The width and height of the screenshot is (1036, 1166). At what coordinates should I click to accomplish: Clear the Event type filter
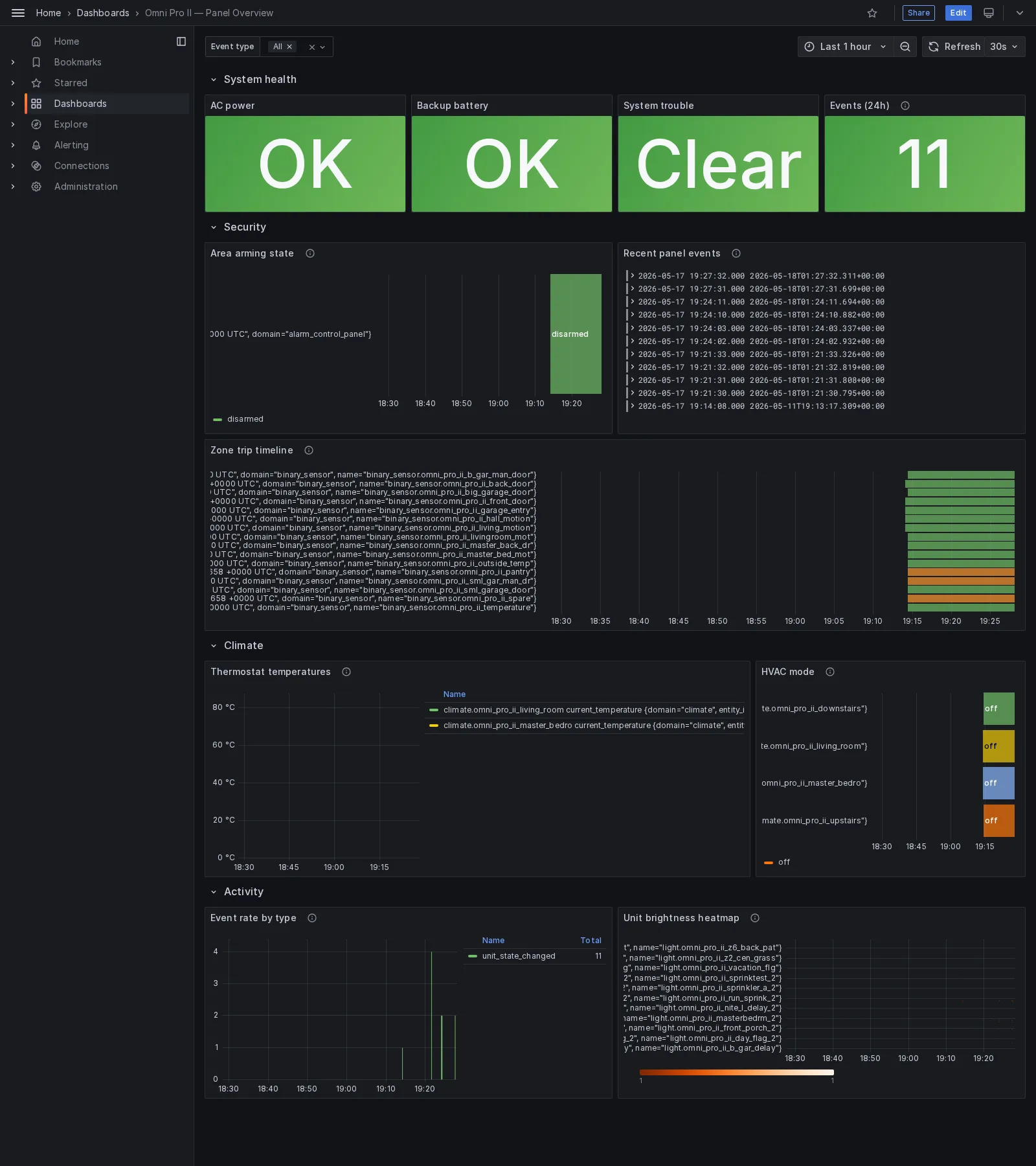click(x=311, y=47)
